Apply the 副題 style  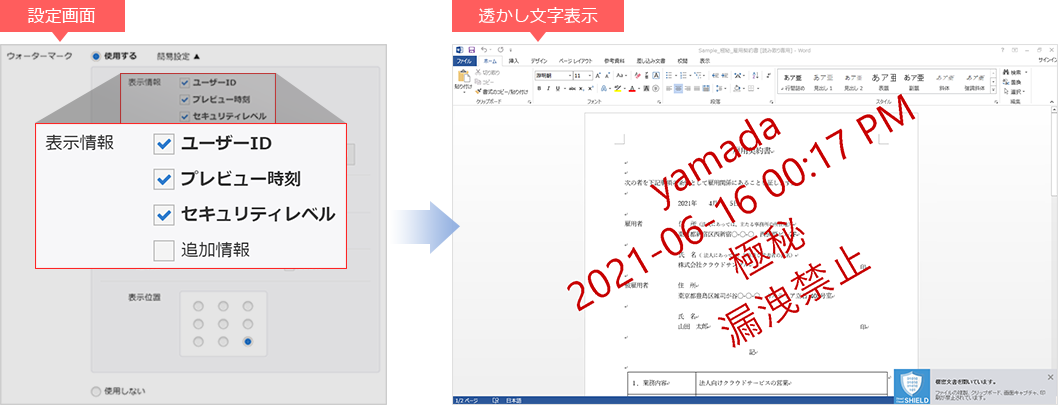click(914, 82)
